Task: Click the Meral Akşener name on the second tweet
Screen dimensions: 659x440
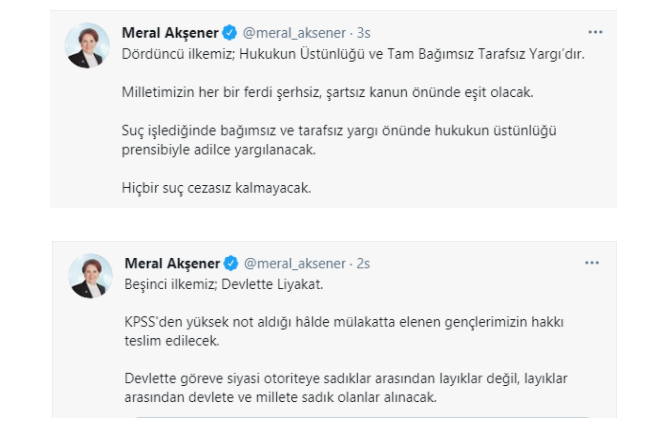Action: (x=171, y=264)
